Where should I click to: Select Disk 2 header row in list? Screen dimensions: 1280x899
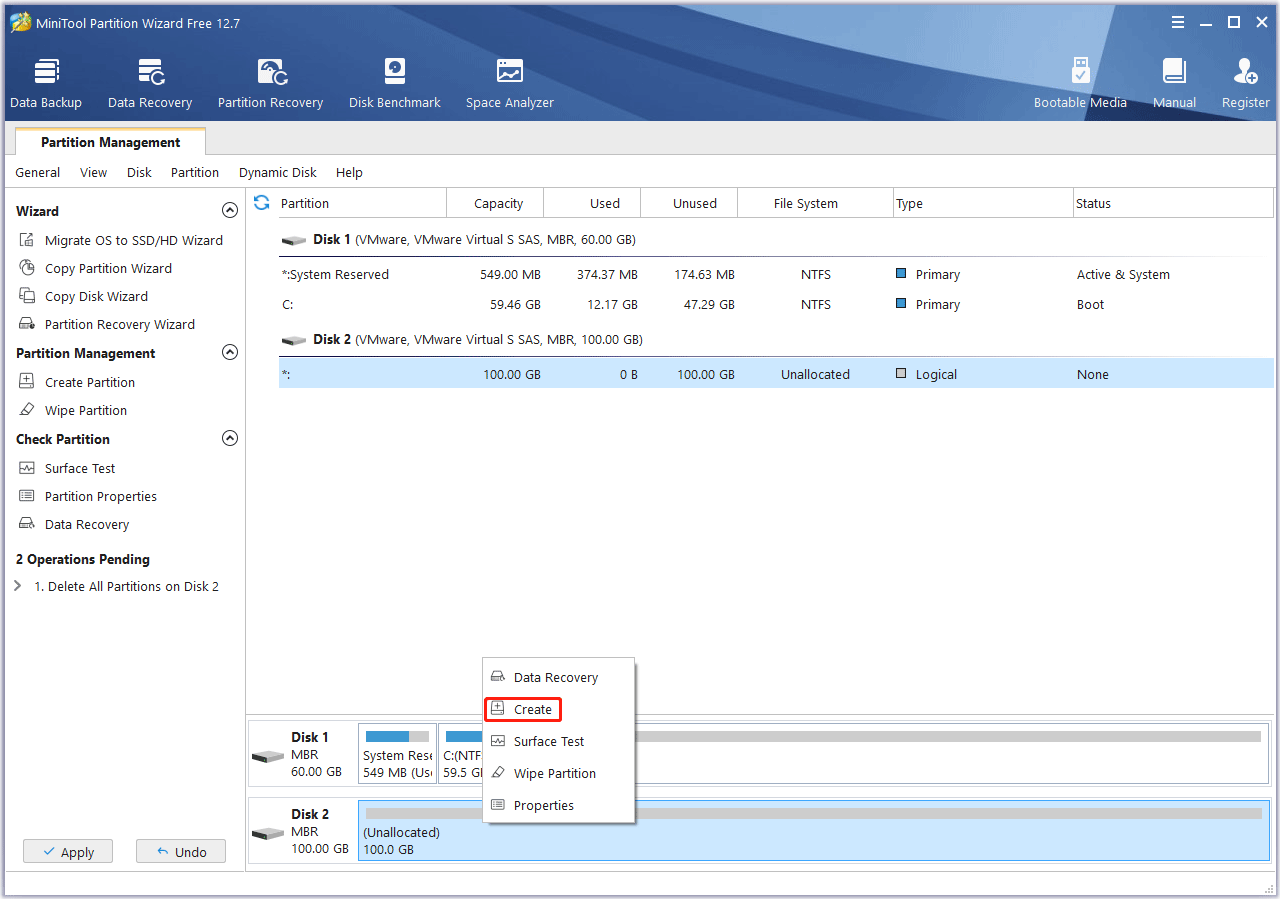click(x=776, y=340)
